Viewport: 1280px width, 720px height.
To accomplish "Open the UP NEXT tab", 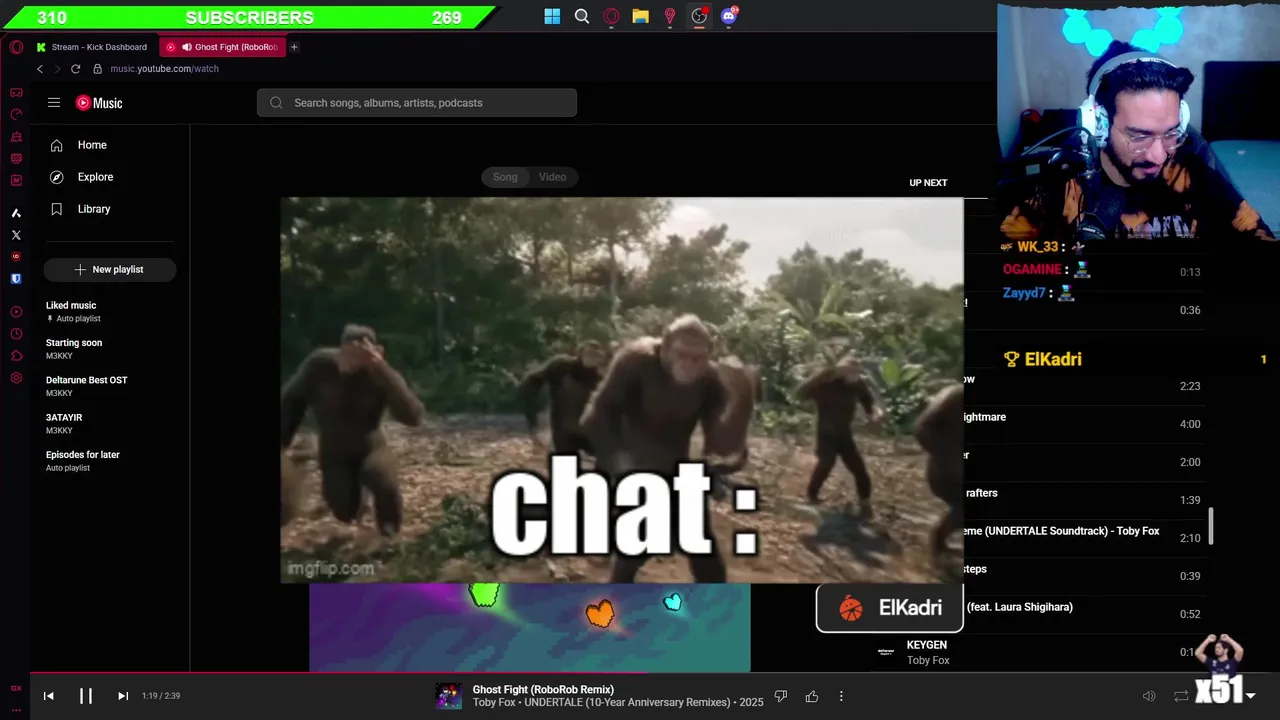I will 928,183.
